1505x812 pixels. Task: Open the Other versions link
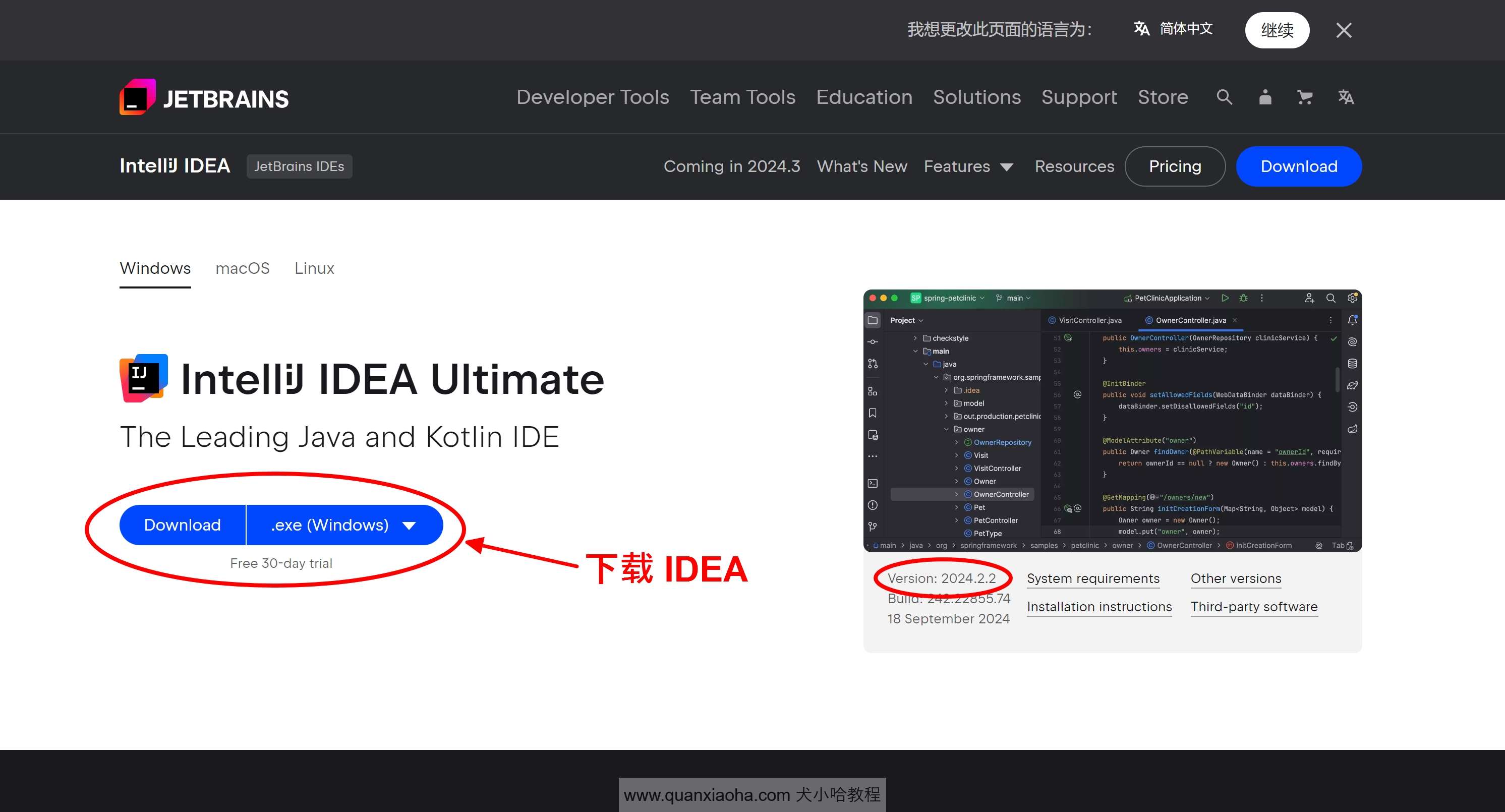[1236, 578]
